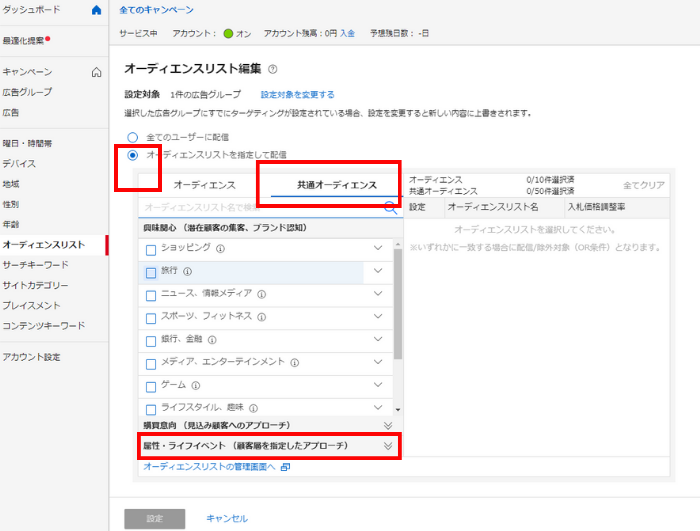Click info icon next to ニュース、情報メディア
This screenshot has width=700, height=531.
click(x=262, y=294)
